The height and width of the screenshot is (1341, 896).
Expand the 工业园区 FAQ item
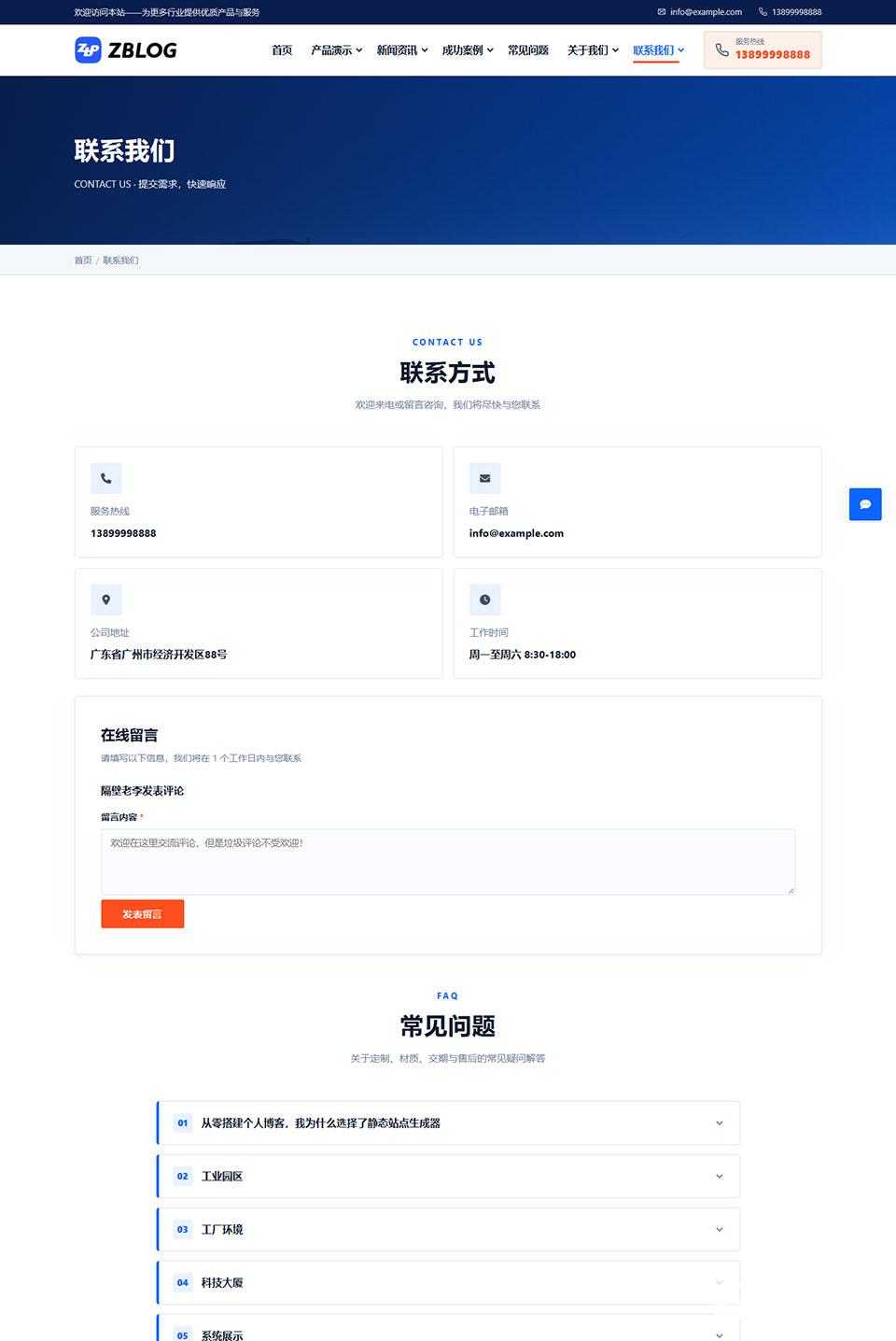(448, 1177)
